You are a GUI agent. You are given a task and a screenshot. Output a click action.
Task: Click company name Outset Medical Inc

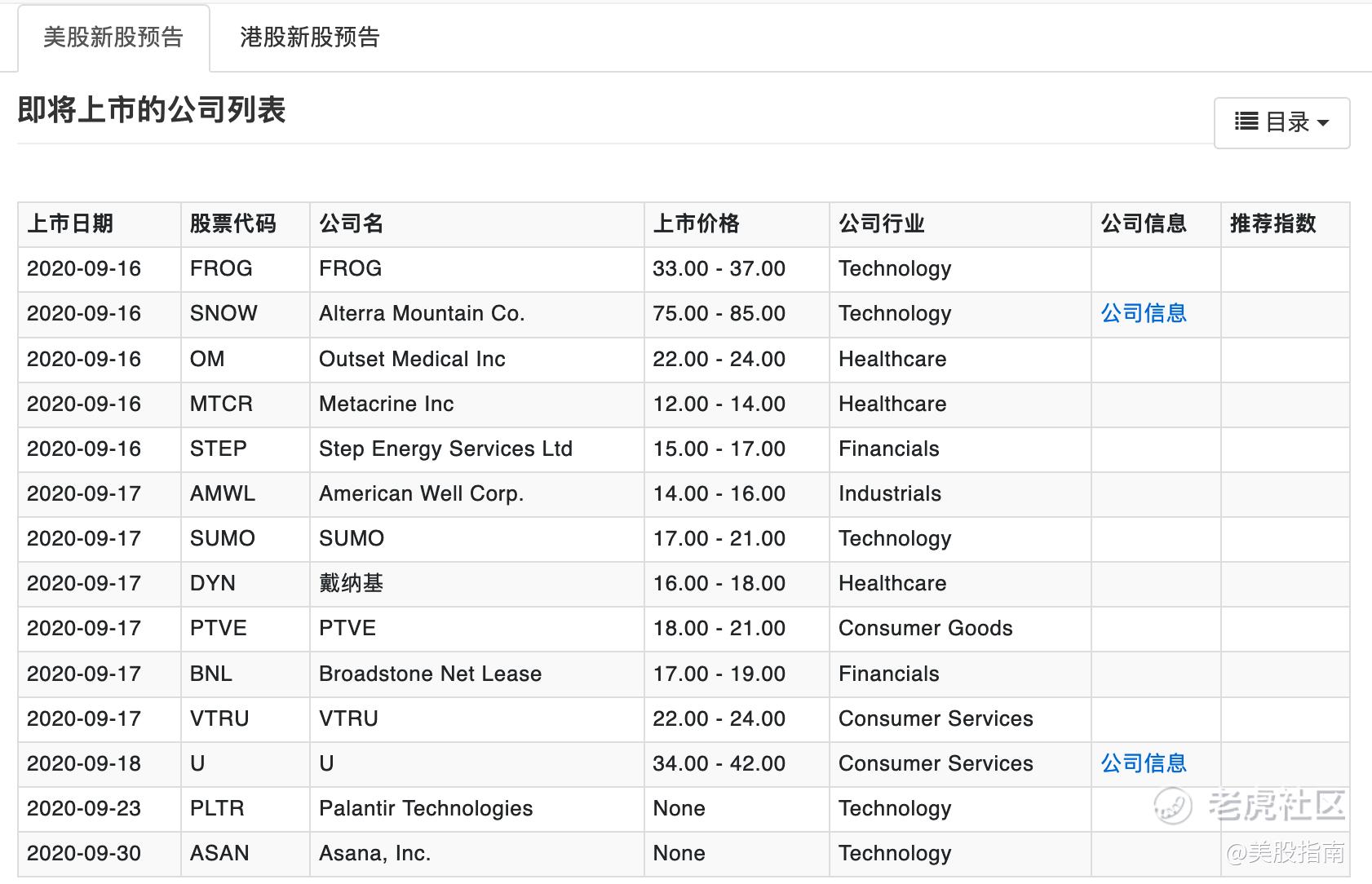412,359
